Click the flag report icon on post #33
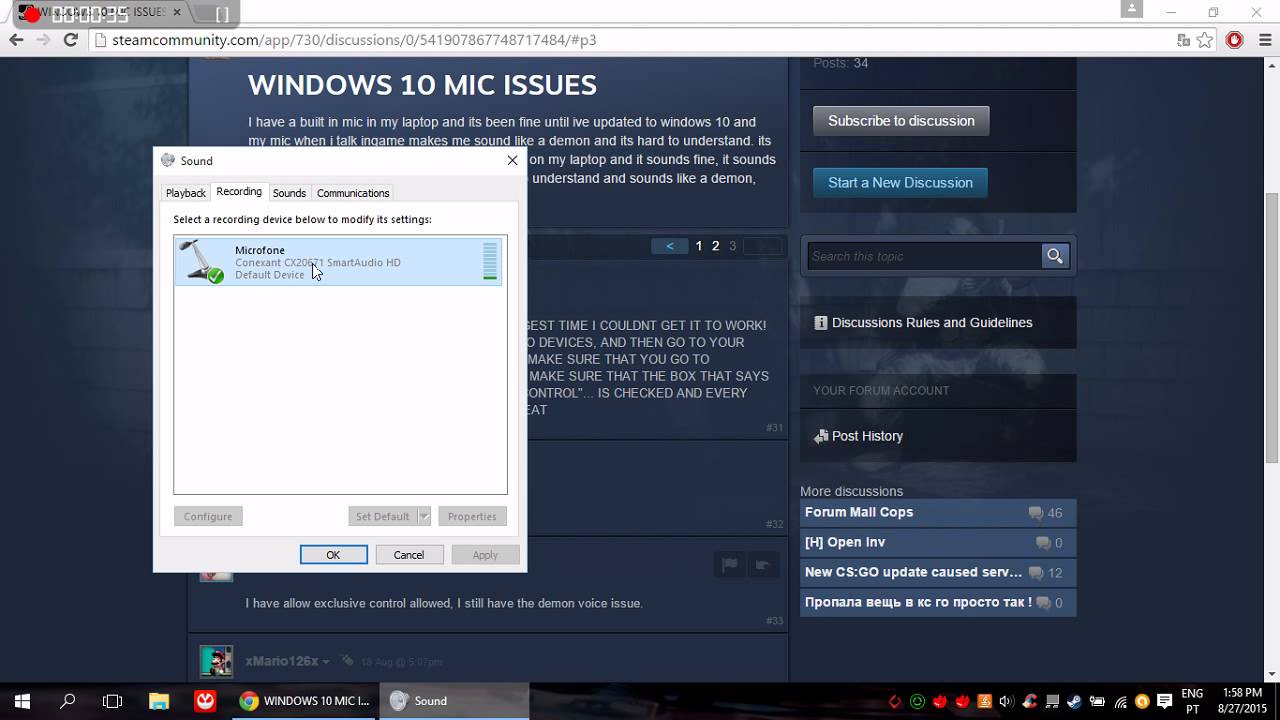 pos(730,565)
